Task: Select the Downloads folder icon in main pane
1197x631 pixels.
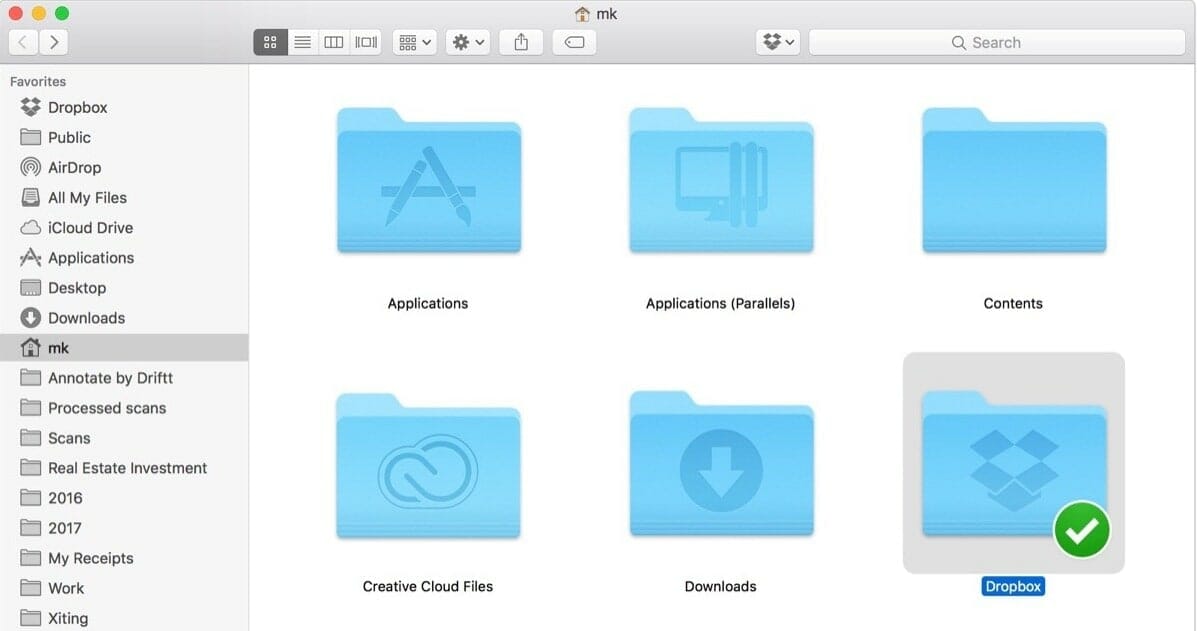Action: click(x=721, y=464)
